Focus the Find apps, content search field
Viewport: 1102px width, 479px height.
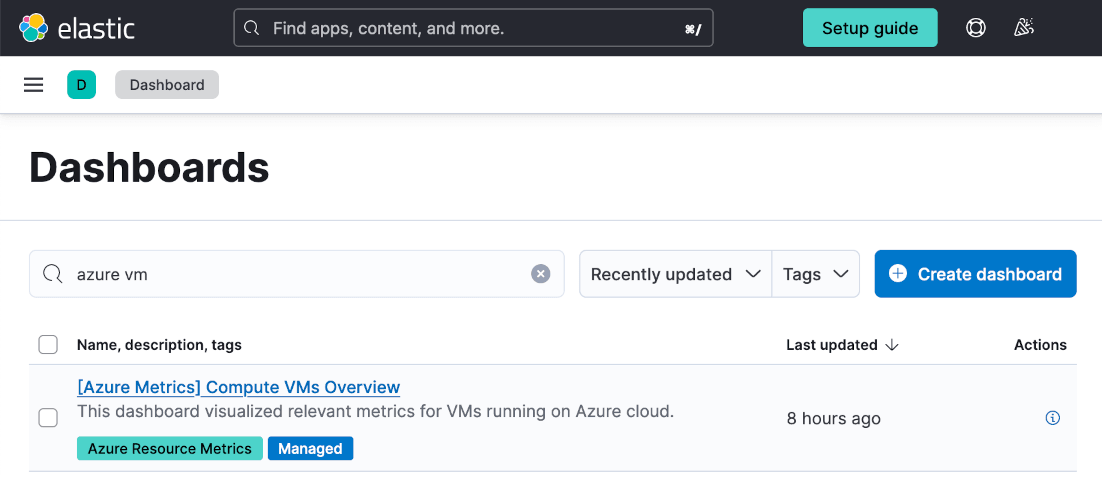click(470, 28)
